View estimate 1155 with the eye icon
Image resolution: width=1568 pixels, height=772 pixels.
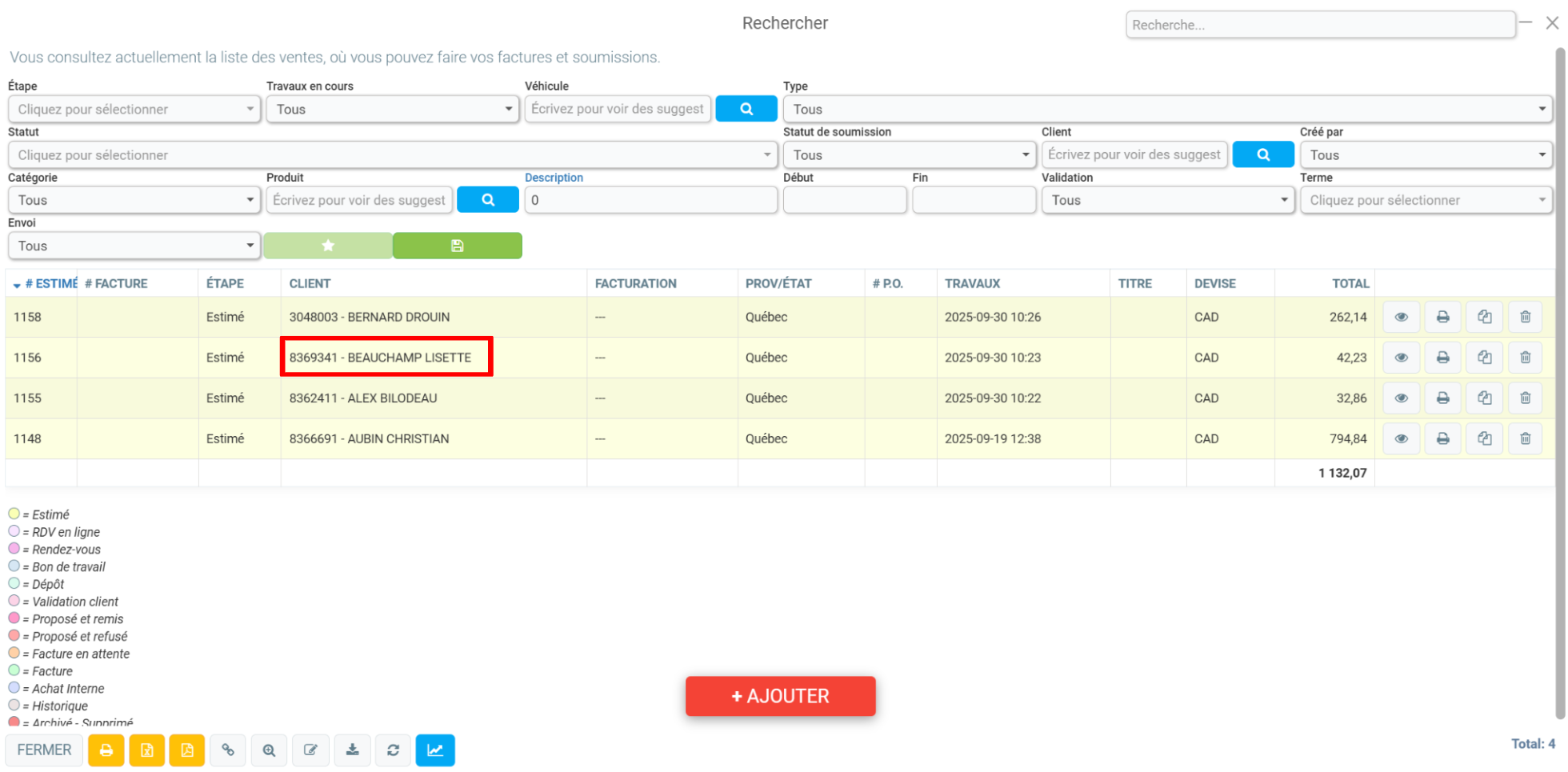1401,398
